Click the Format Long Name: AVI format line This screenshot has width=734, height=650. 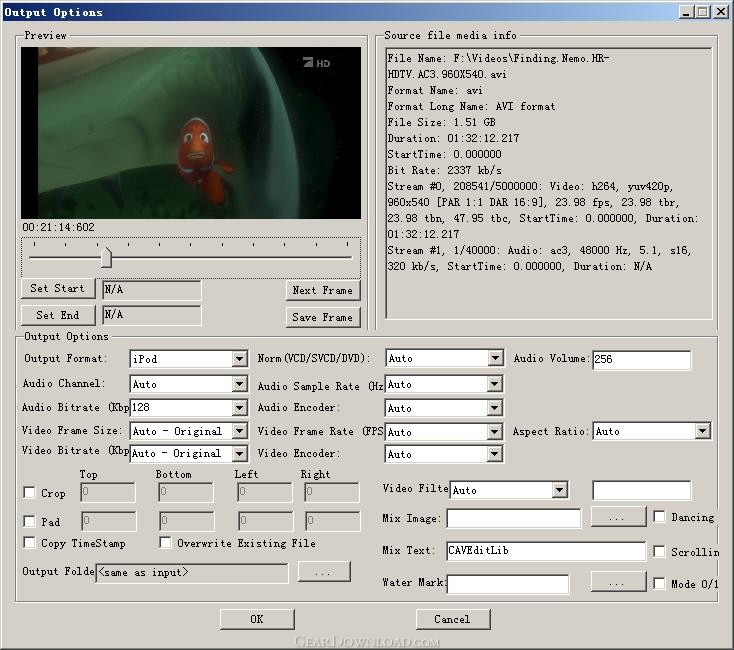[471, 107]
